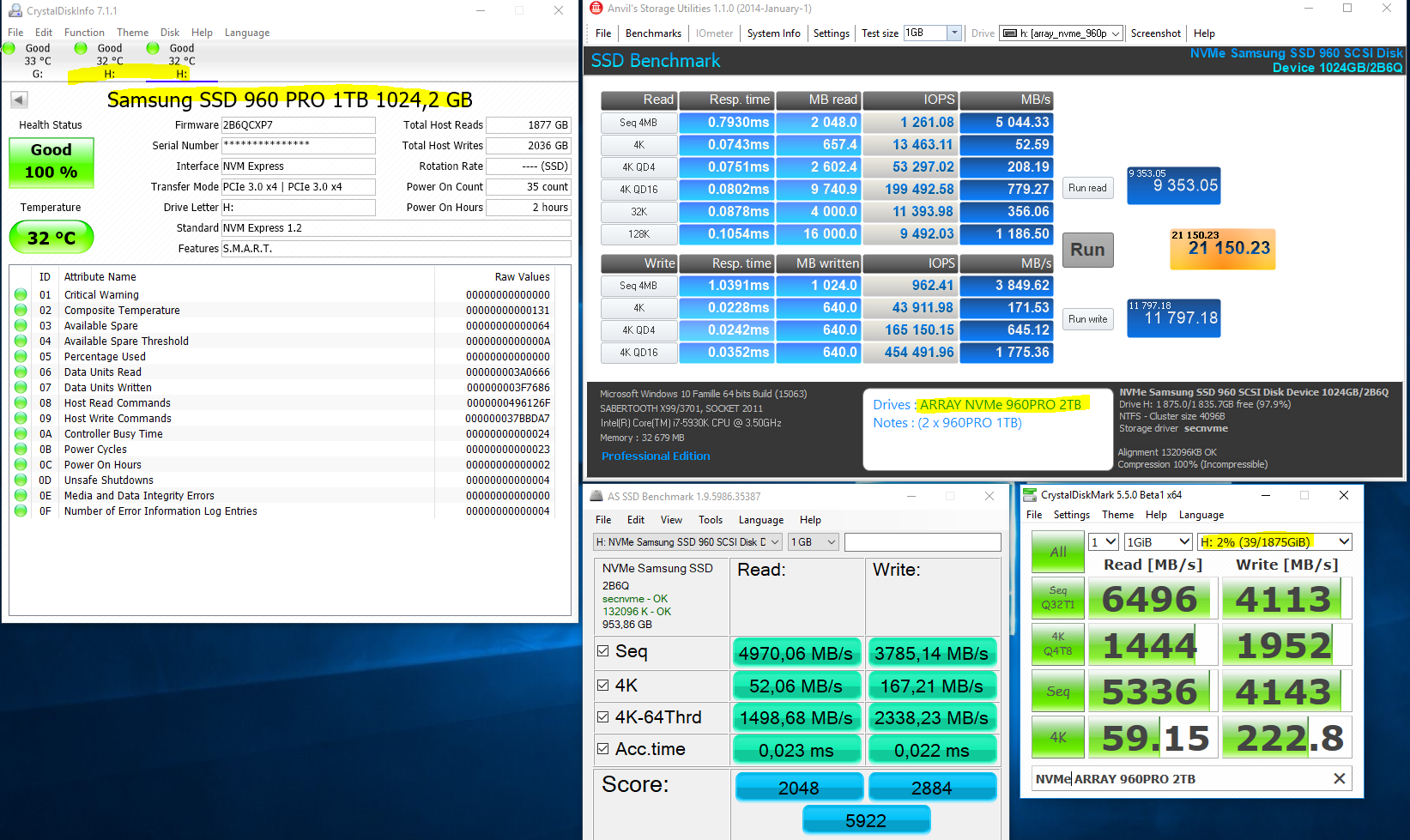Screen dimensions: 1410x840
Task: Click the IOmeter menu item in Anvil
Action: [x=714, y=33]
